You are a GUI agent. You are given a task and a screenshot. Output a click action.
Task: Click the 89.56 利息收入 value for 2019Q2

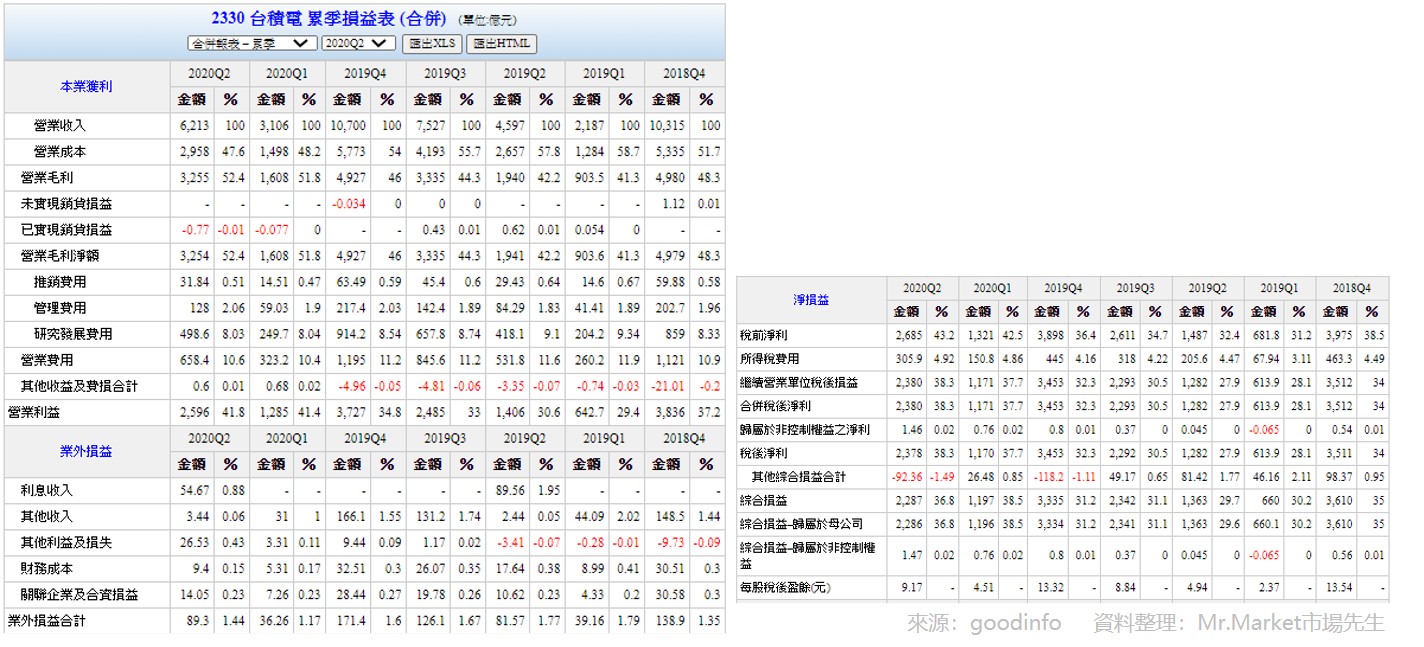pos(508,491)
